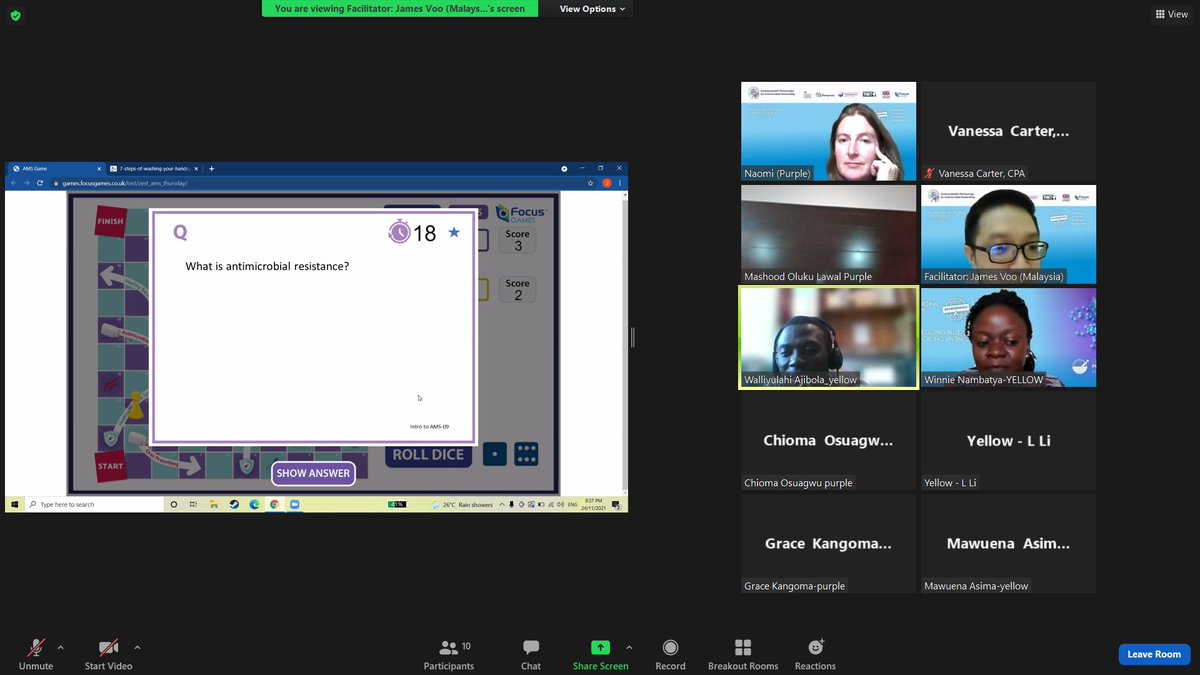Click the blue star on question card

(x=454, y=232)
